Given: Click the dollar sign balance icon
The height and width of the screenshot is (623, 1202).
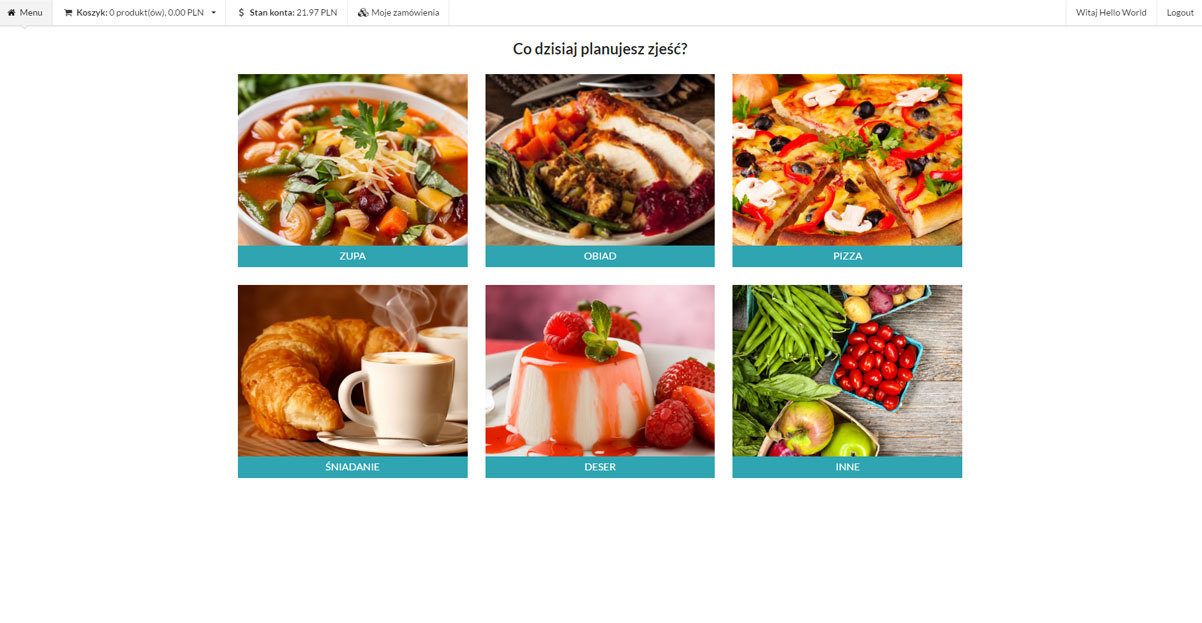Looking at the screenshot, I should [241, 13].
